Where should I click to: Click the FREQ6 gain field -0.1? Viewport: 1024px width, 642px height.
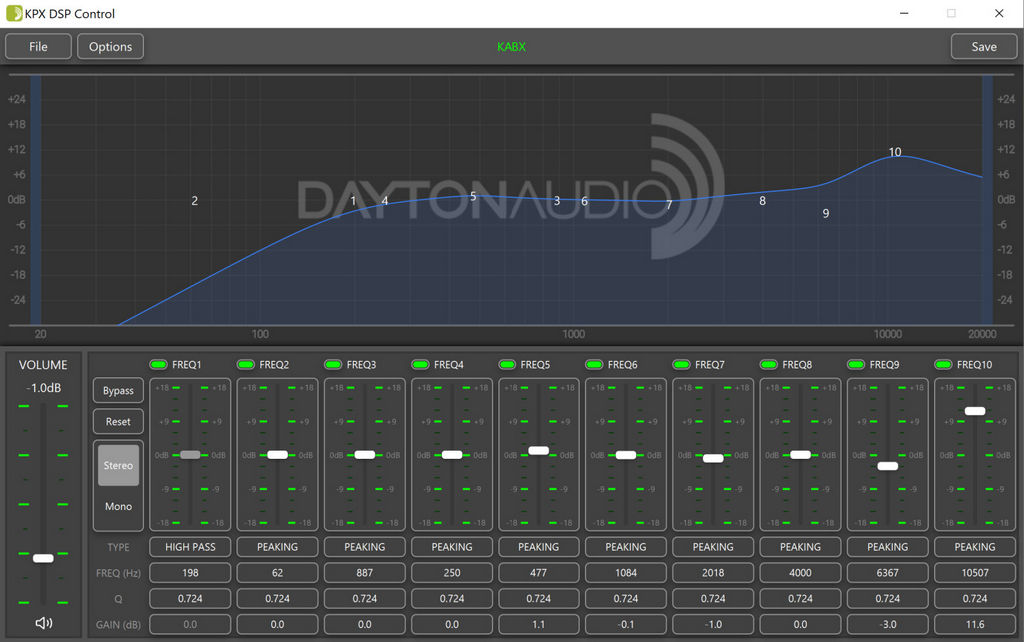click(x=626, y=624)
